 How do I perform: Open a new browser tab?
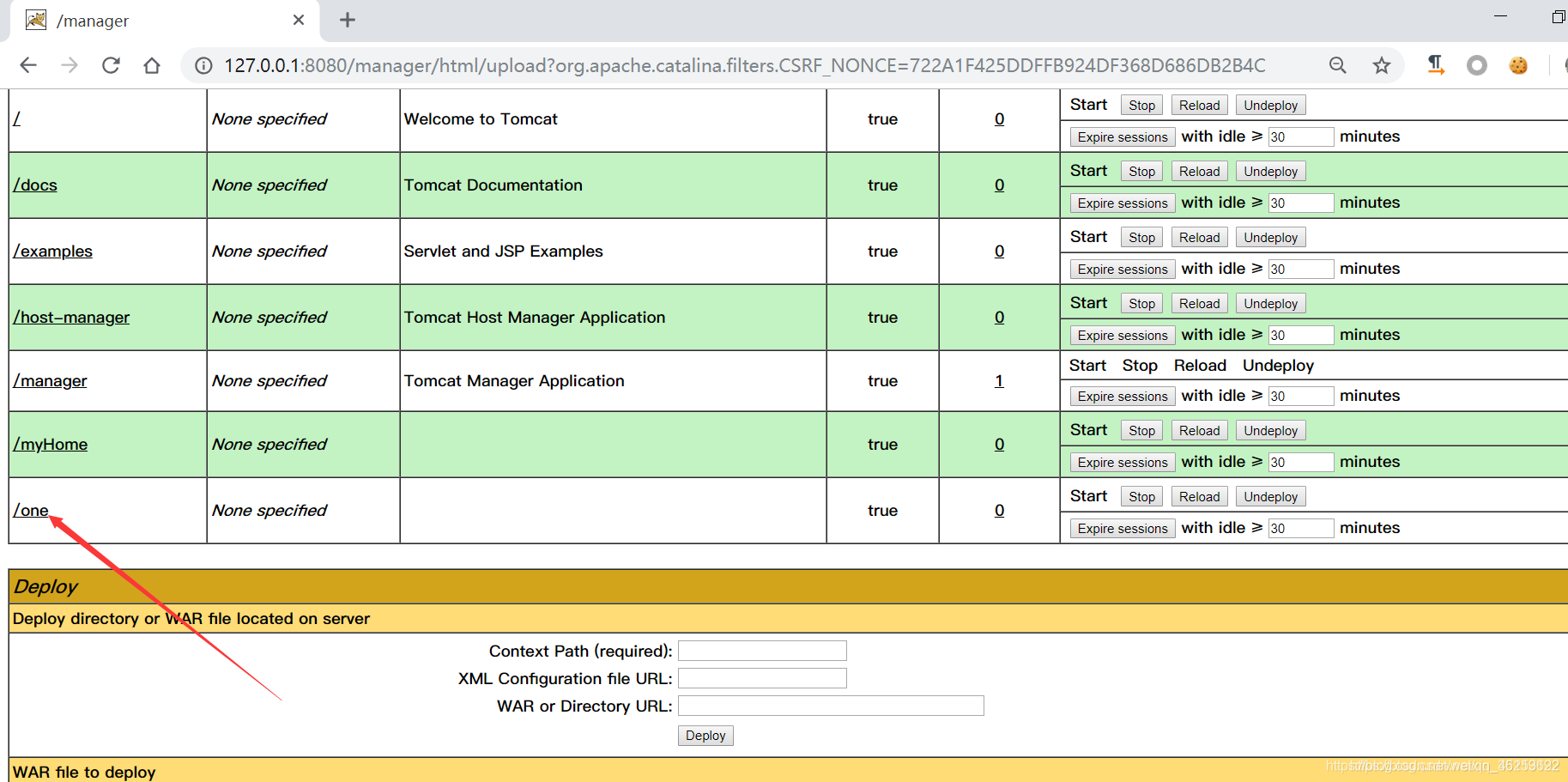click(348, 20)
